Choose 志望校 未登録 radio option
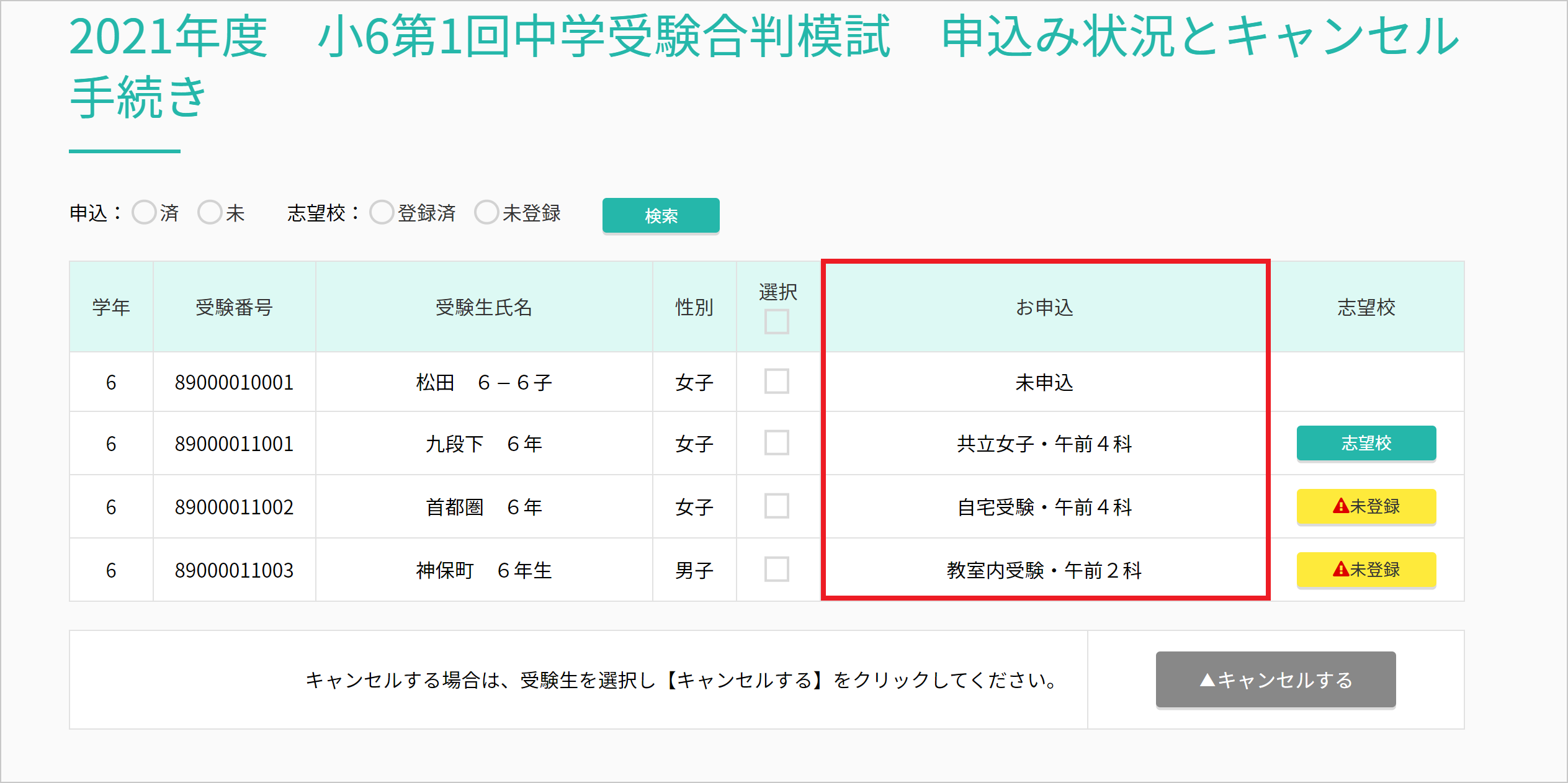Viewport: 1568px width, 783px height. (486, 212)
